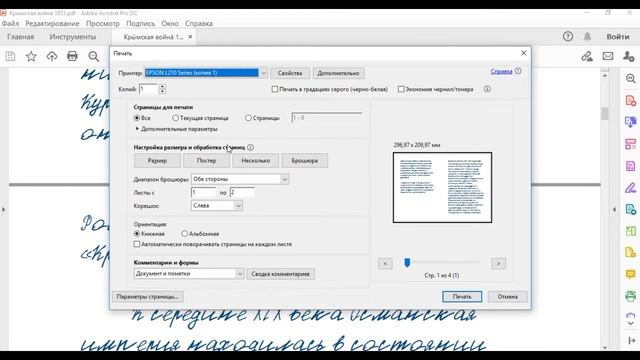640x360 pixels.
Task: Enable the Экономия чернил/тонера checkbox
Action: click(x=401, y=89)
